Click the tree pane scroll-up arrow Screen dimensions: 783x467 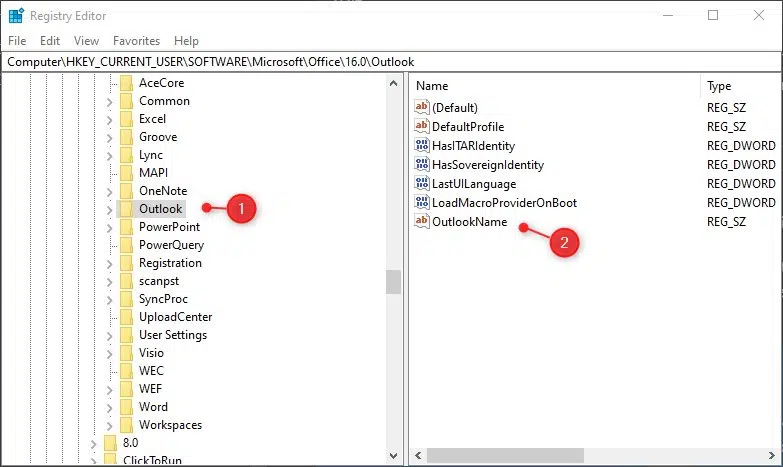click(393, 83)
